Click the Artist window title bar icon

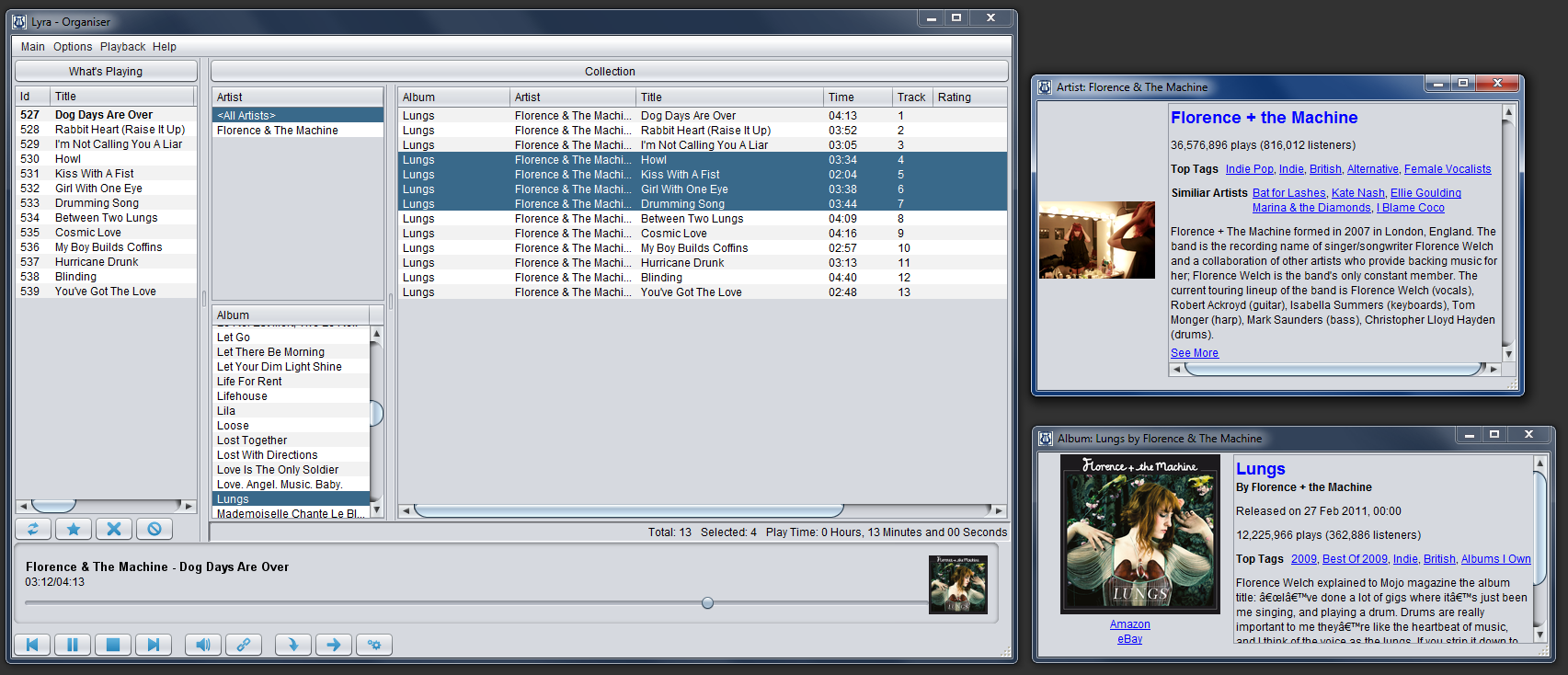(1045, 87)
